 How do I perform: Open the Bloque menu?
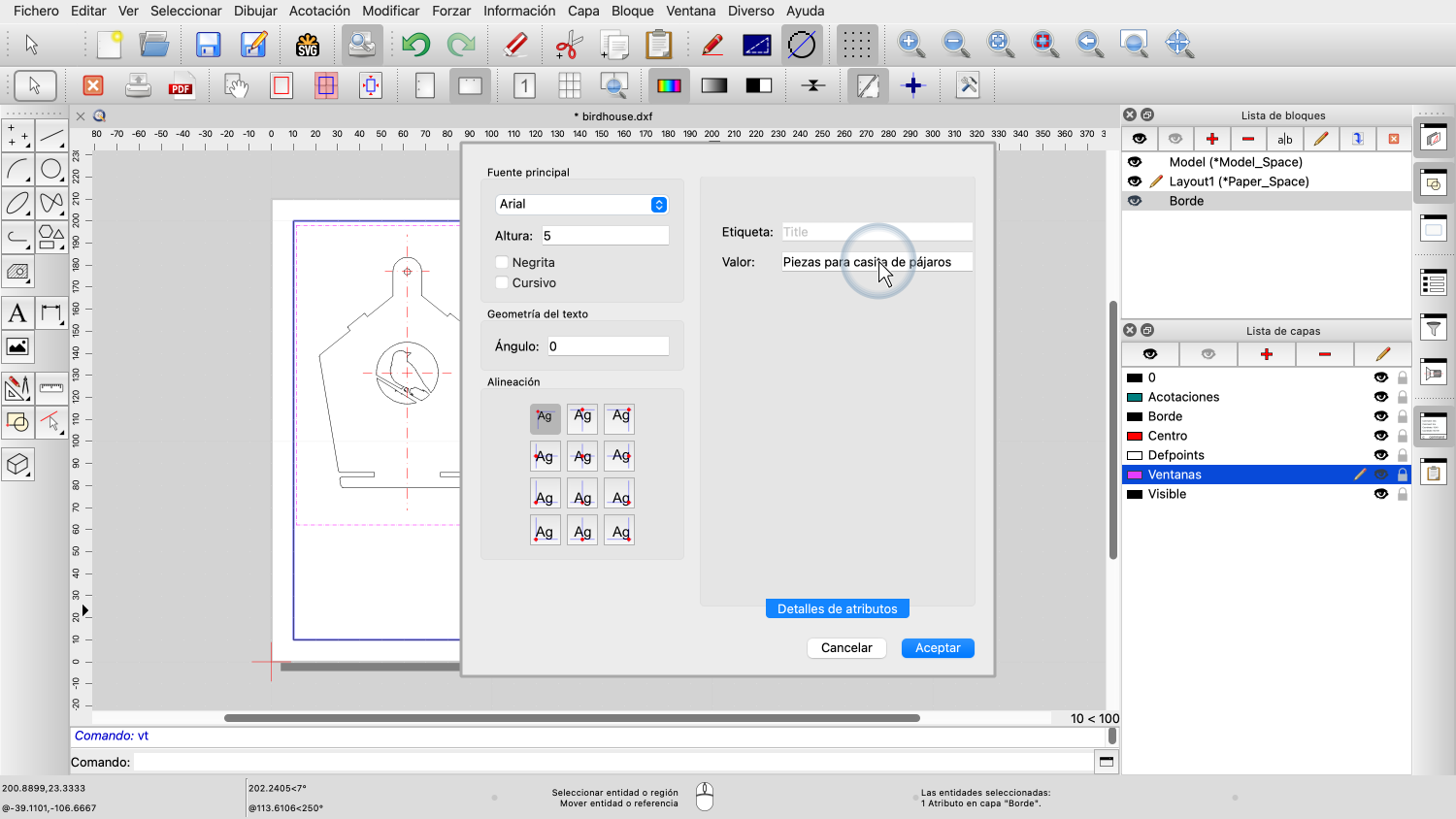(632, 11)
